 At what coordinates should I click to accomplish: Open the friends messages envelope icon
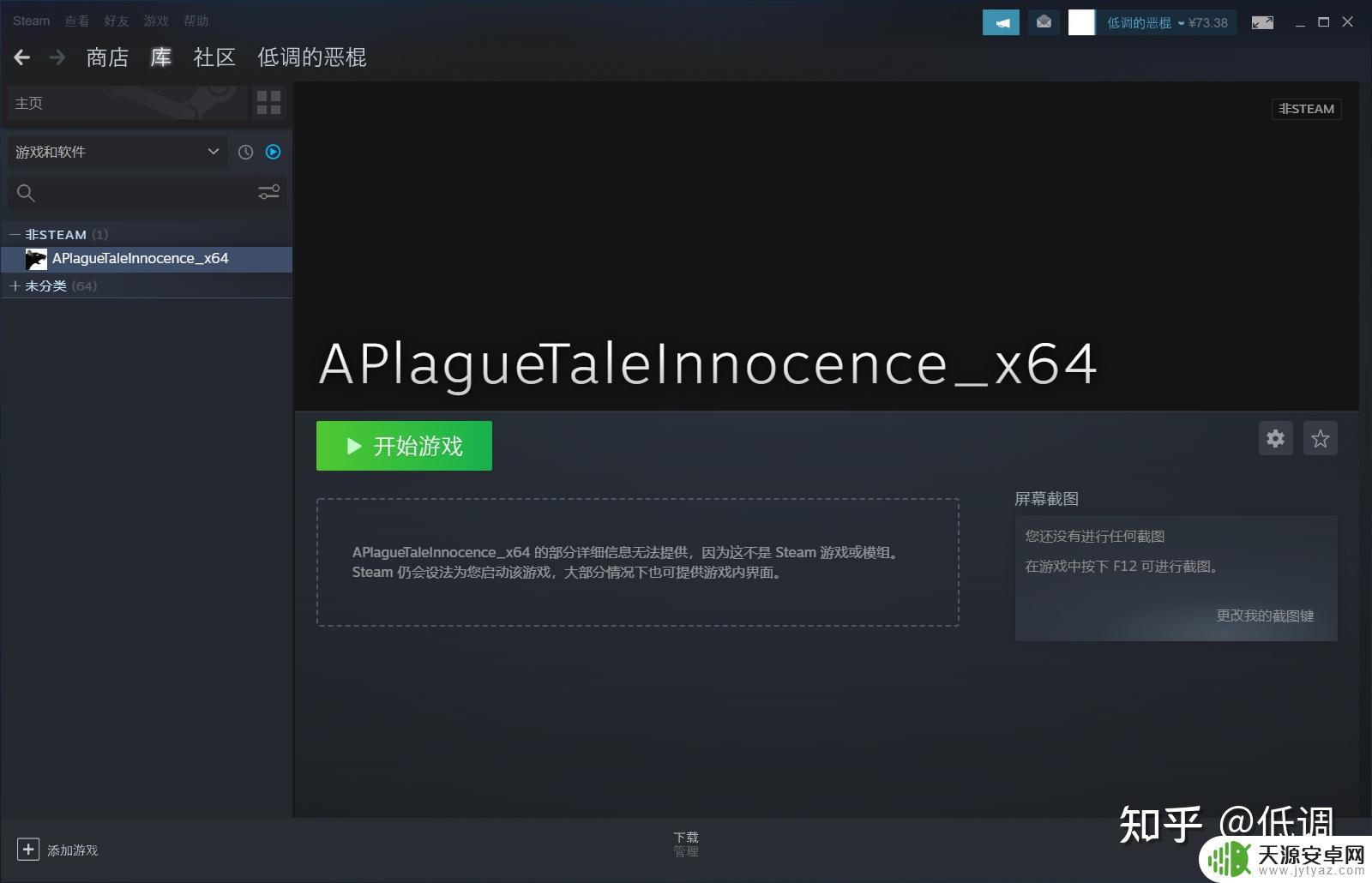(1044, 22)
